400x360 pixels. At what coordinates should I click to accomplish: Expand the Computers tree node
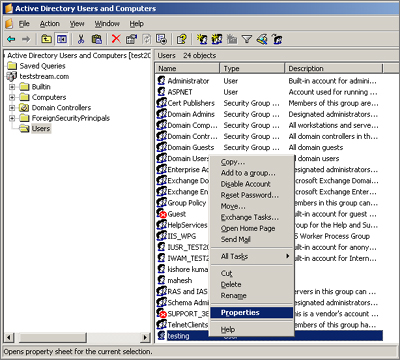click(12, 97)
